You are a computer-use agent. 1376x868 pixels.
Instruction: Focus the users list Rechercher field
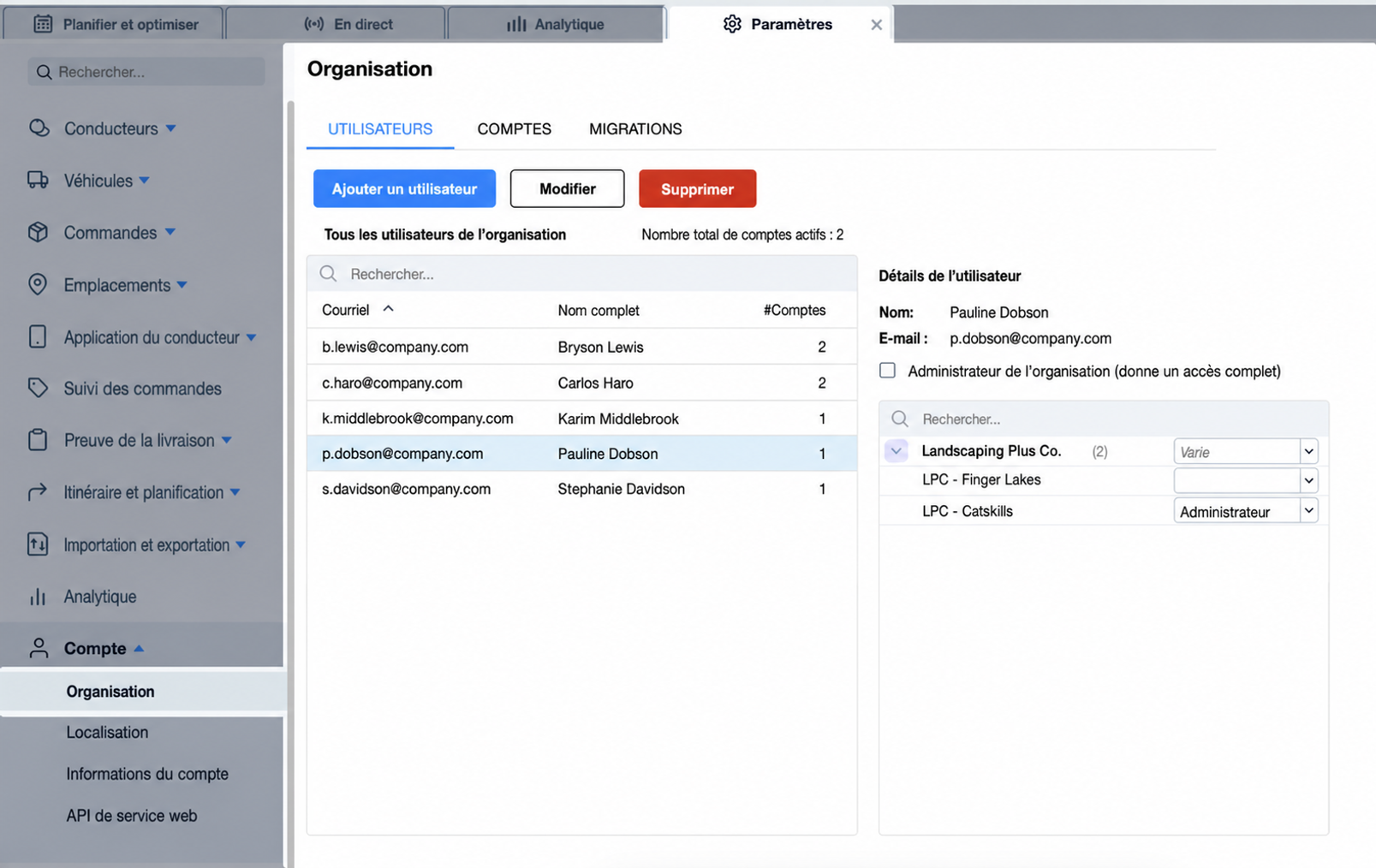point(582,274)
